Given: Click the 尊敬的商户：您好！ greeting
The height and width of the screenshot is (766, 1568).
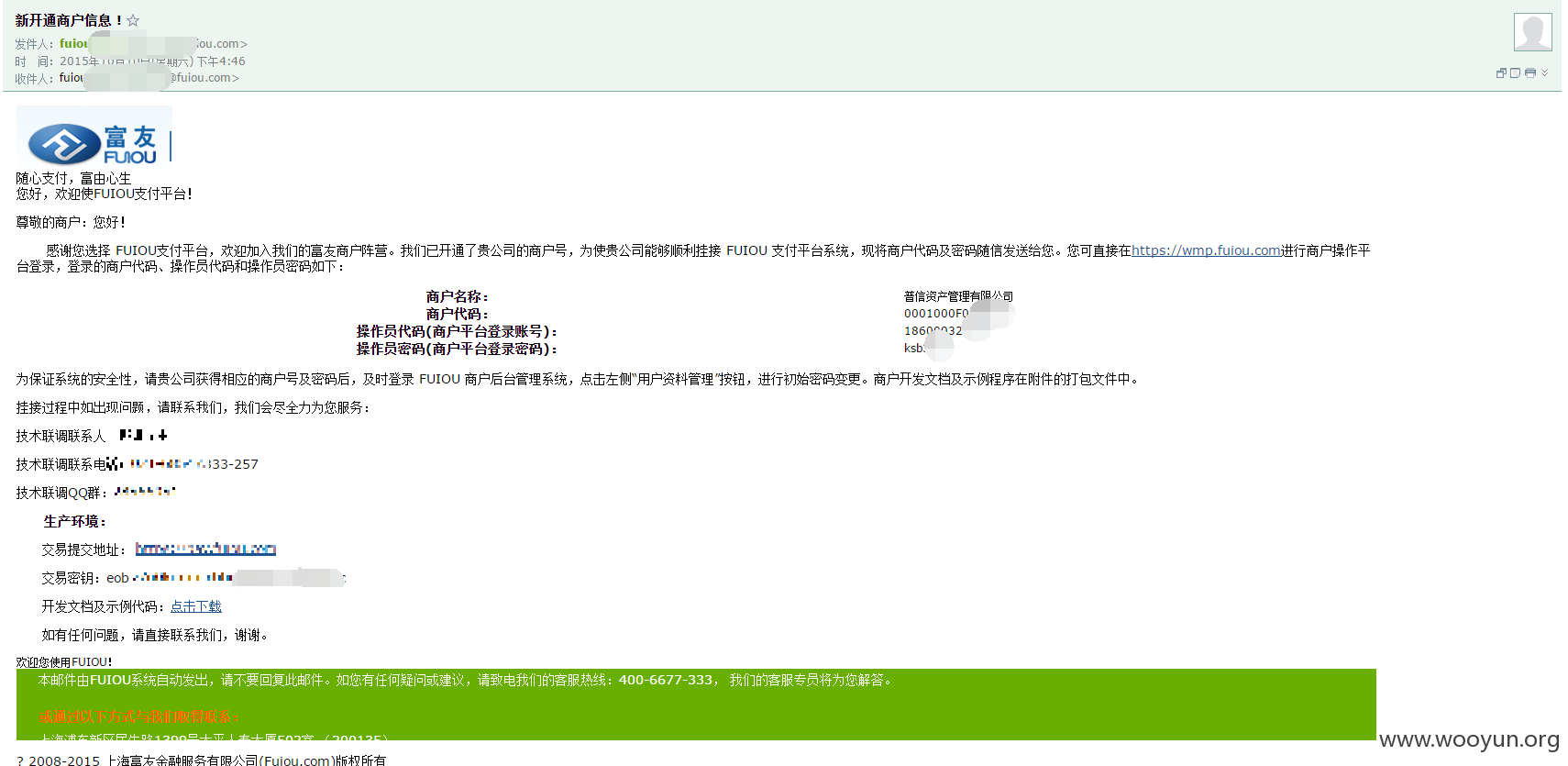Looking at the screenshot, I should (71, 222).
